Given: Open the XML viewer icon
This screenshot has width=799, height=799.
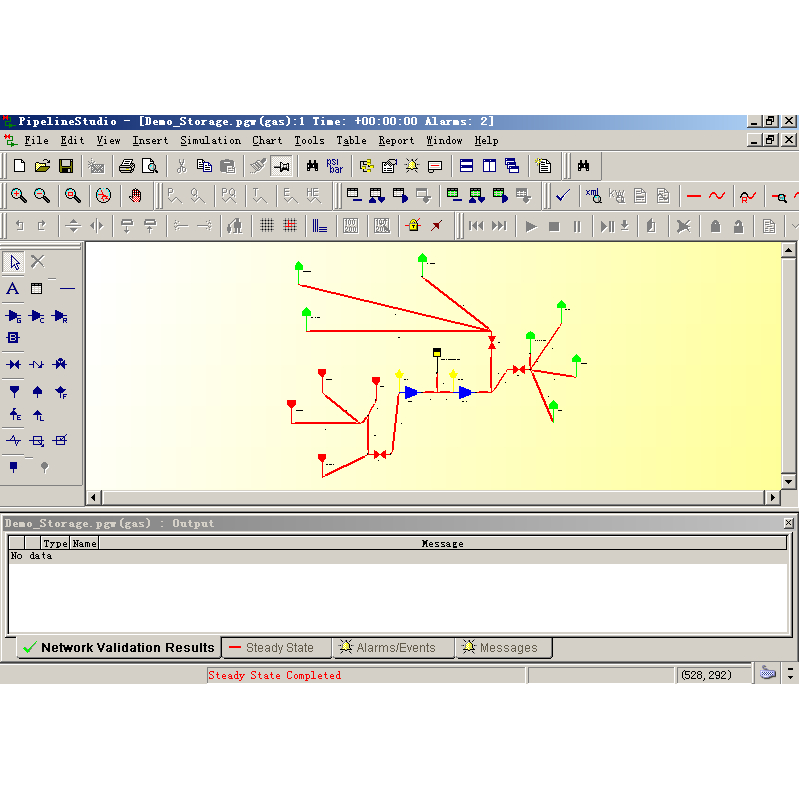Looking at the screenshot, I should coord(593,196).
